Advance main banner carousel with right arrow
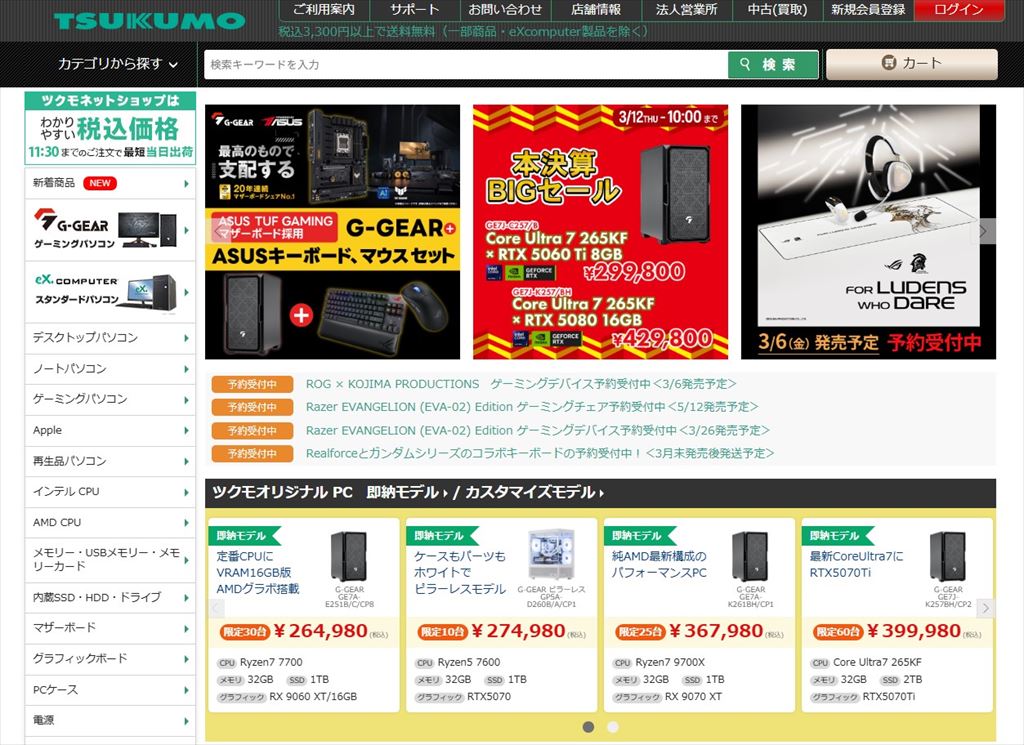 tap(984, 232)
